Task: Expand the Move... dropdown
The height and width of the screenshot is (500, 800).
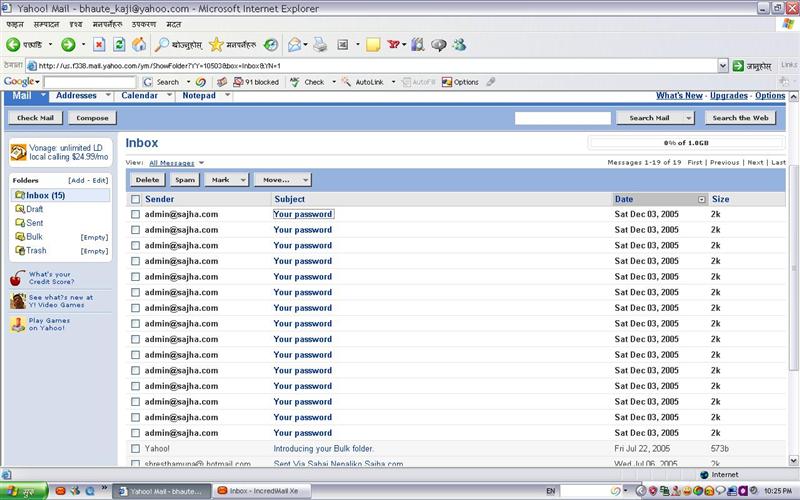Action: point(282,180)
